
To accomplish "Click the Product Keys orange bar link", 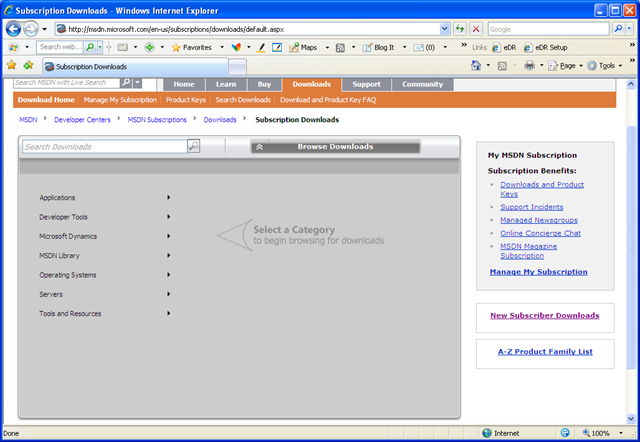I will click(186, 100).
